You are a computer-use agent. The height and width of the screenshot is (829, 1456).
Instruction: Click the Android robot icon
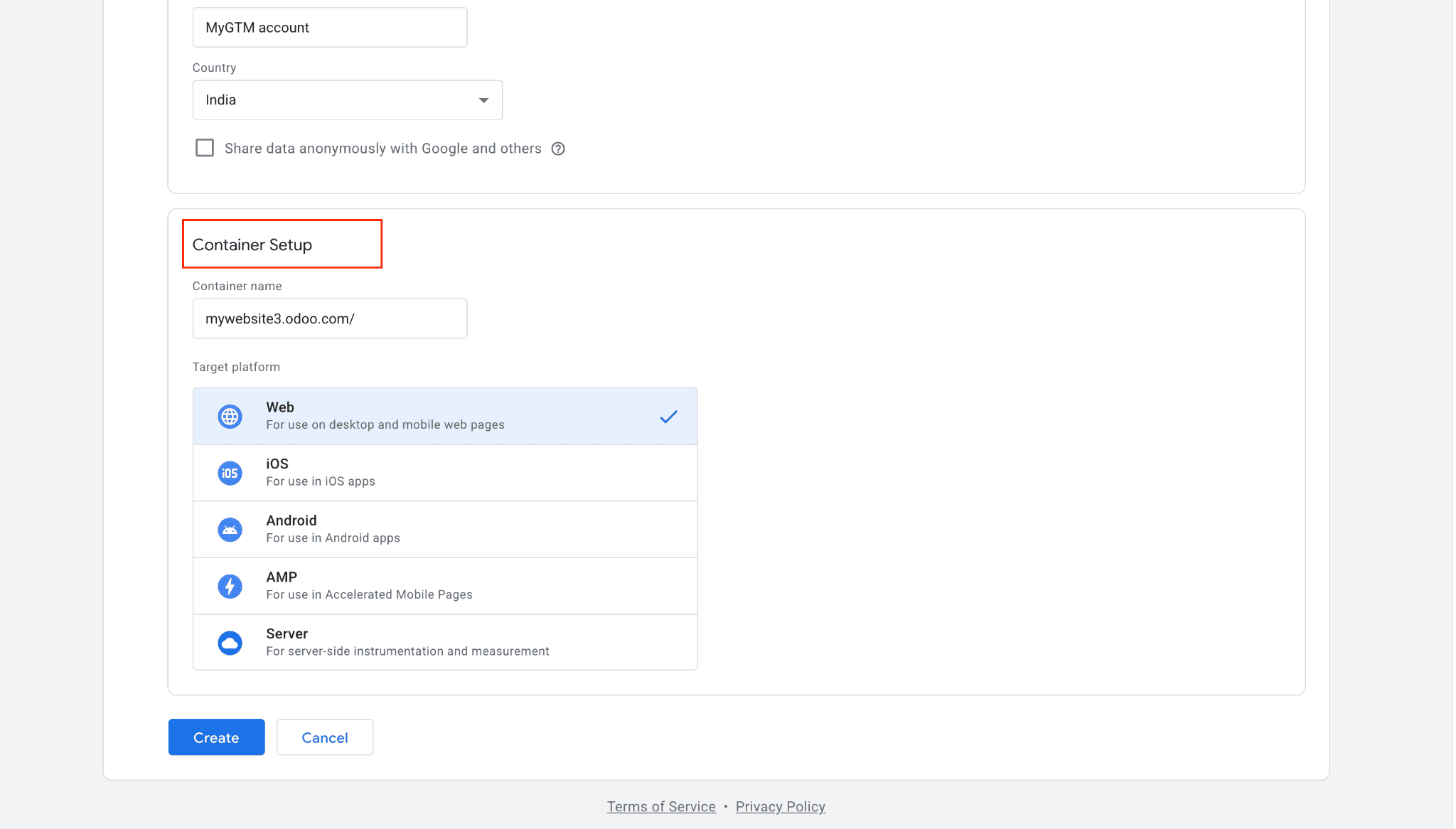[230, 530]
